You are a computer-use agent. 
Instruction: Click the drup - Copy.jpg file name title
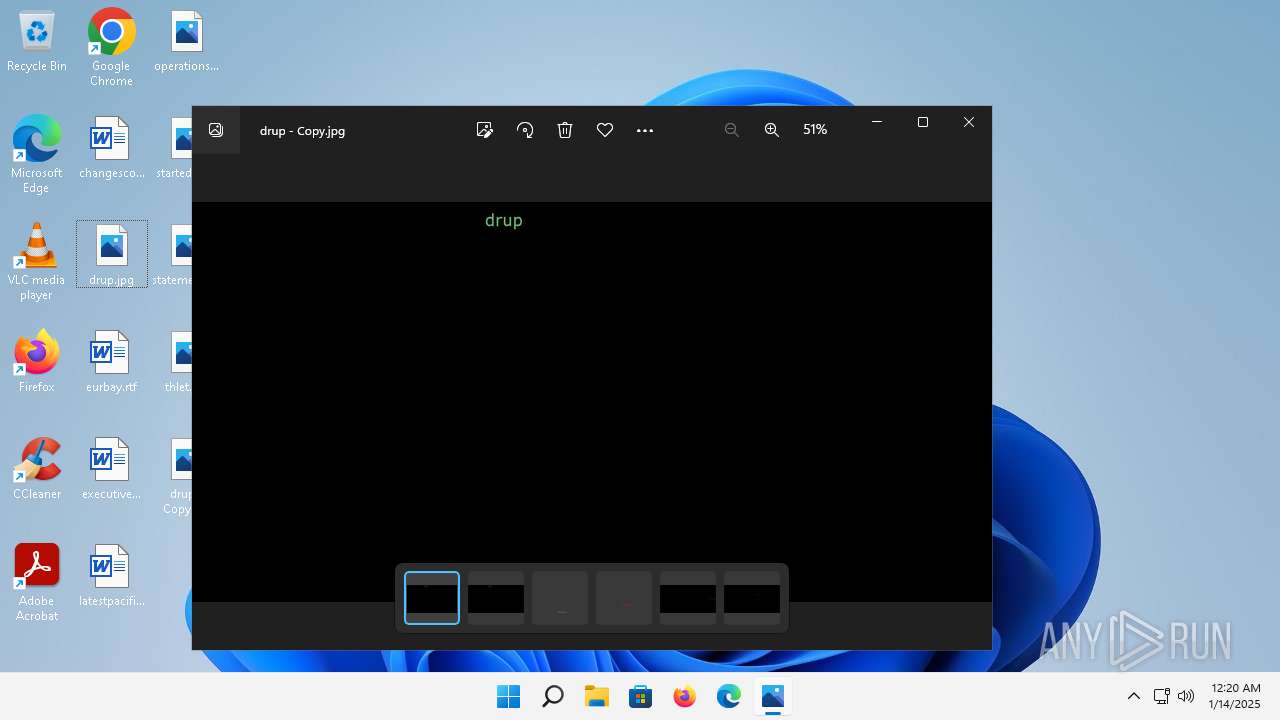pos(302,131)
